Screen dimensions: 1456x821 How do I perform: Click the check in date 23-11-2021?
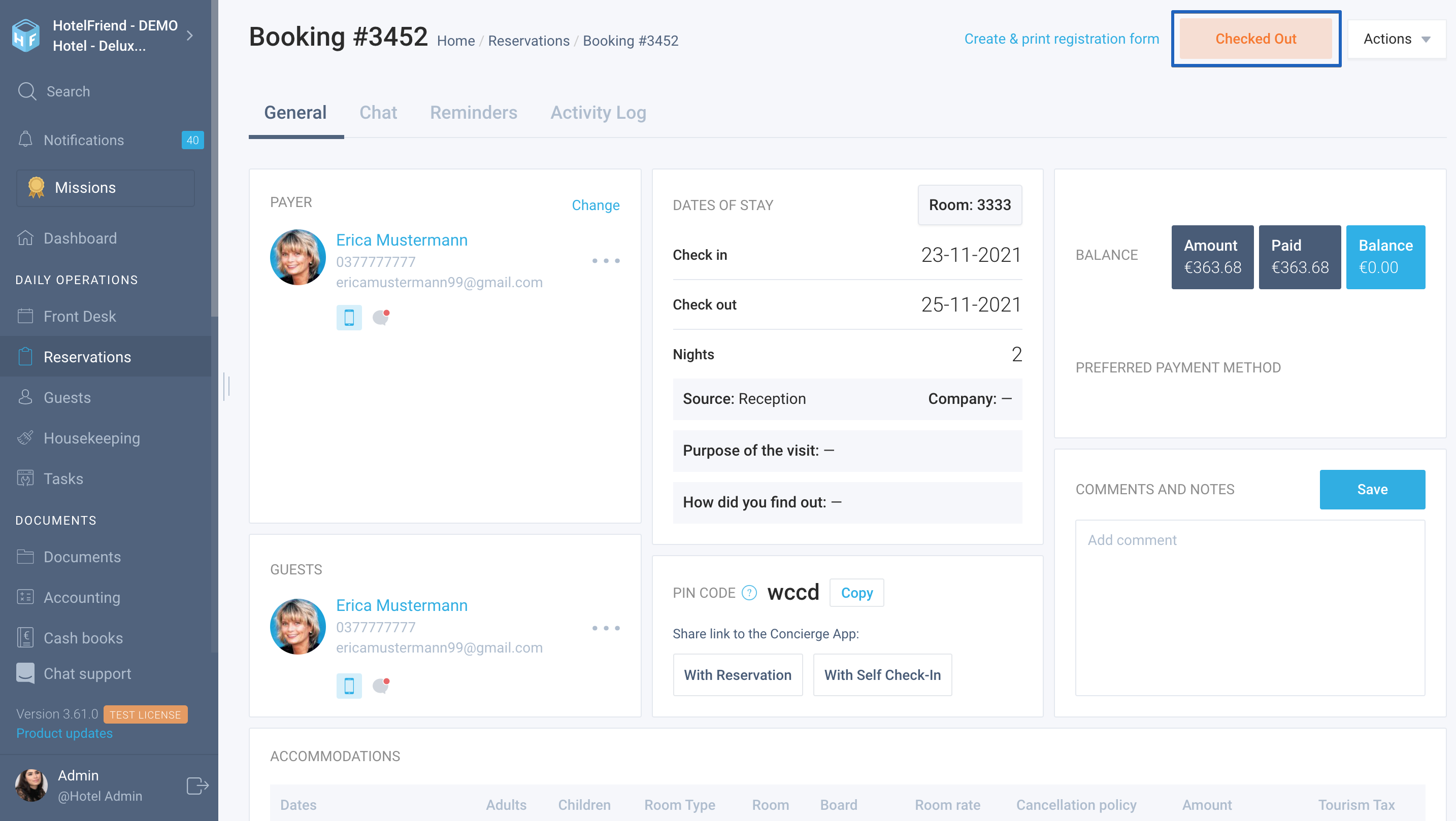tap(971, 255)
